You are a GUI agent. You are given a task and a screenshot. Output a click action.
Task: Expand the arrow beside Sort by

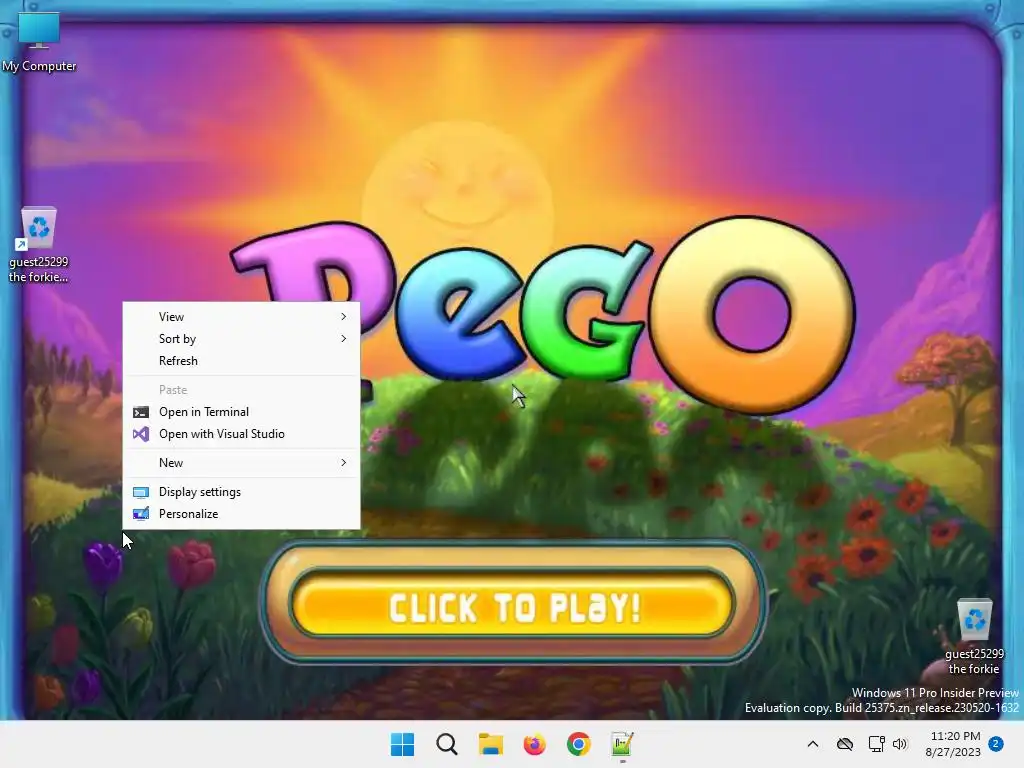tap(344, 339)
